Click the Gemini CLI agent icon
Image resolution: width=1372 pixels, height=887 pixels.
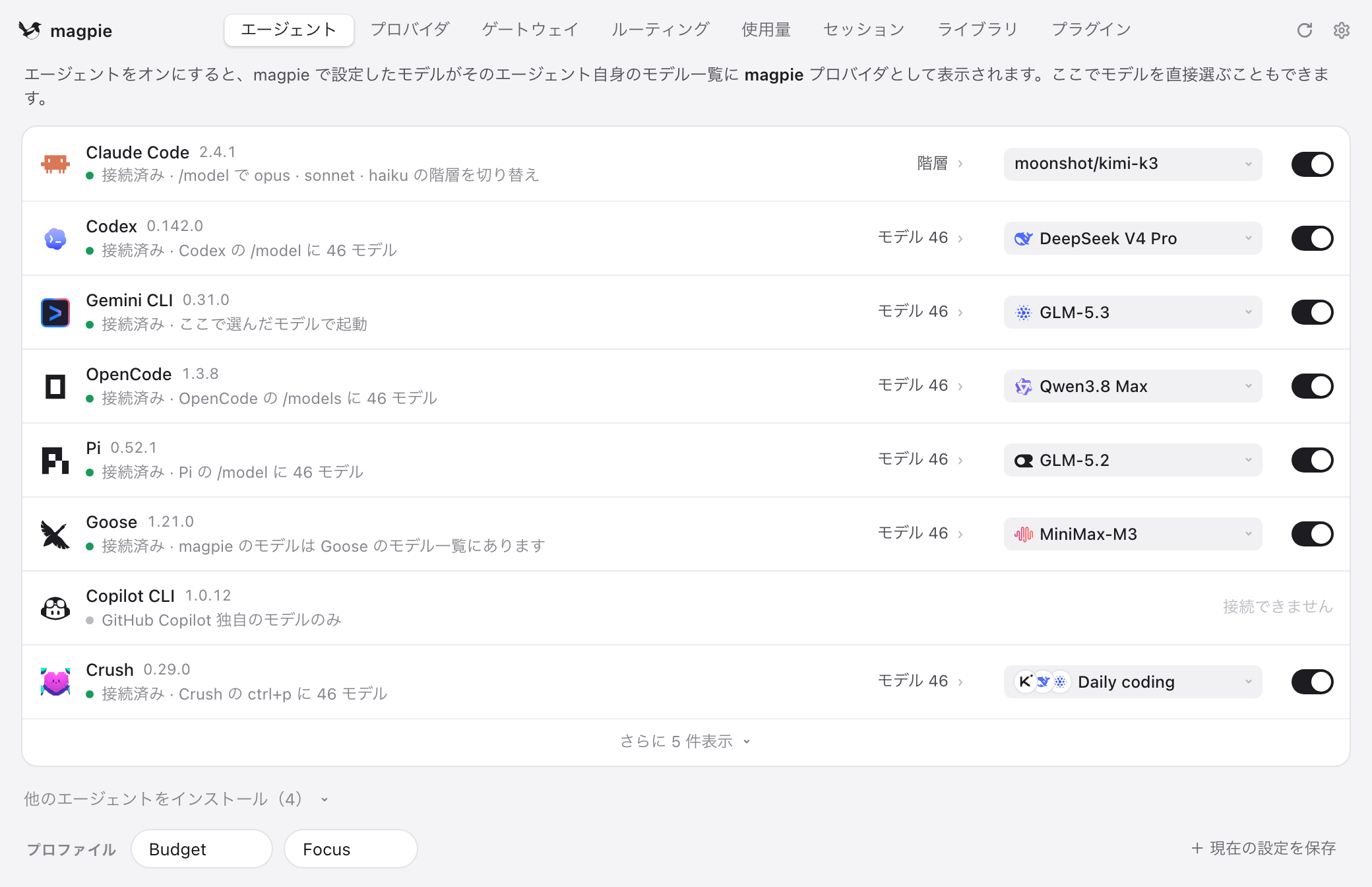tap(55, 312)
